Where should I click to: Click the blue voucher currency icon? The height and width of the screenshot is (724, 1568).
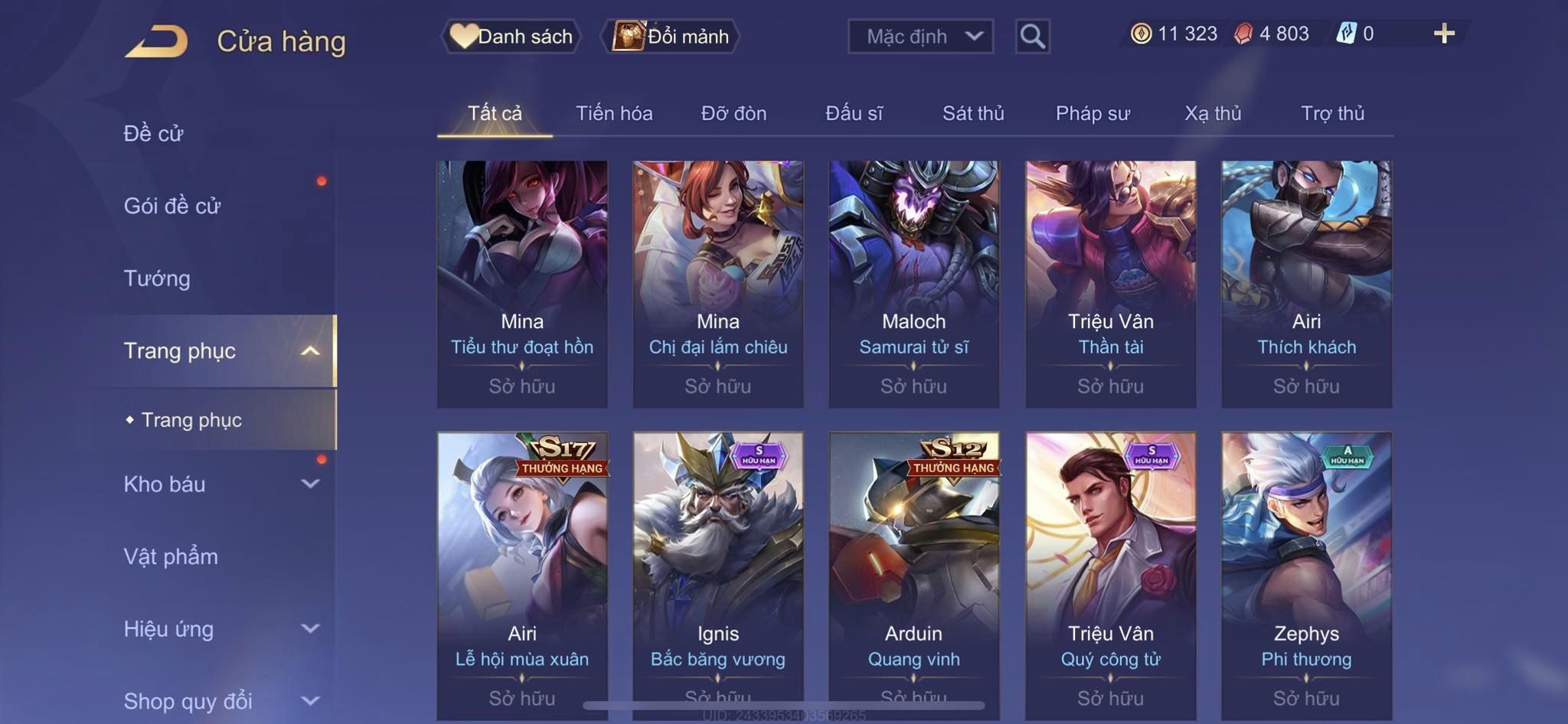(x=1346, y=34)
